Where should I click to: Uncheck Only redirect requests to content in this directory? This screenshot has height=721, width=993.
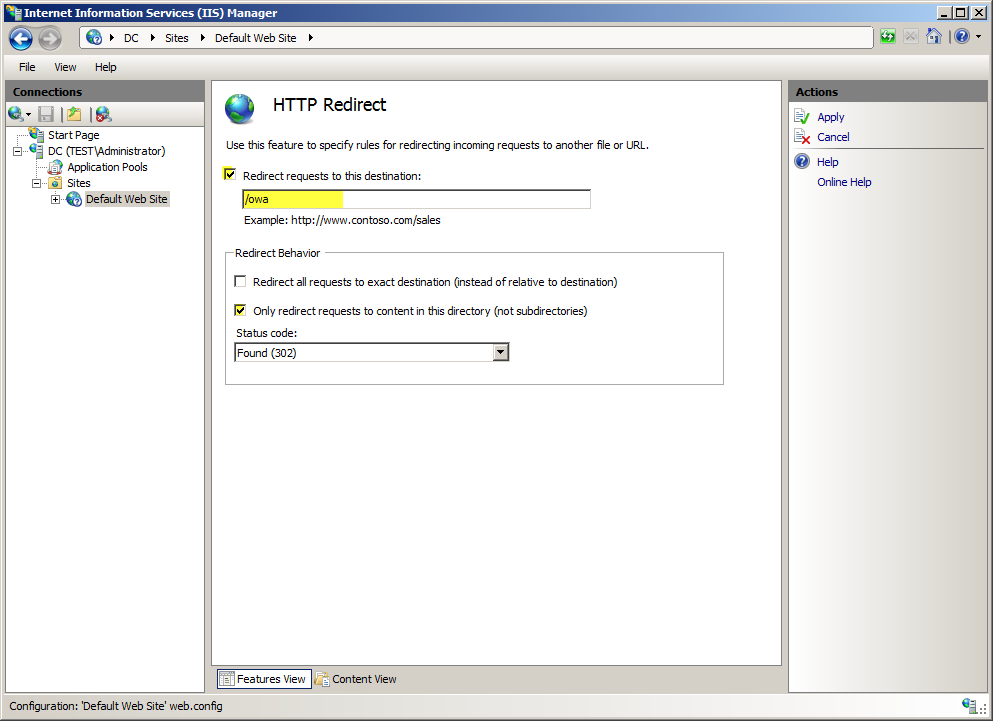(x=240, y=310)
